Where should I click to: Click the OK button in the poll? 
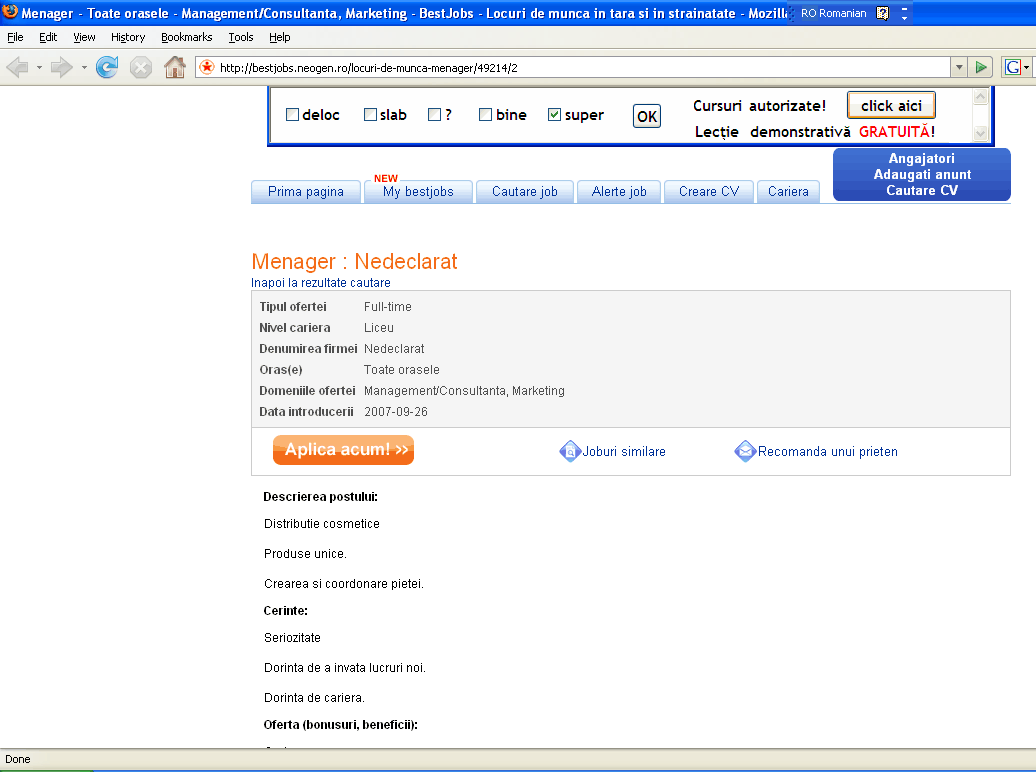point(647,116)
